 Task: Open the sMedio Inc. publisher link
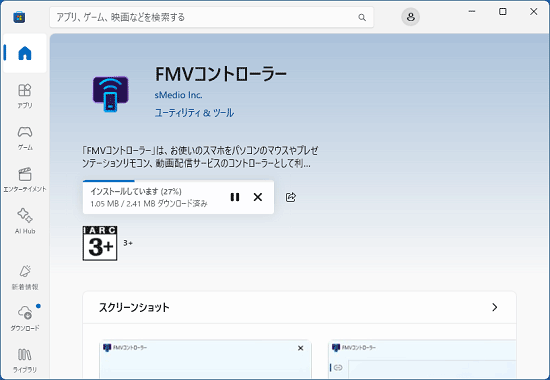[178, 95]
